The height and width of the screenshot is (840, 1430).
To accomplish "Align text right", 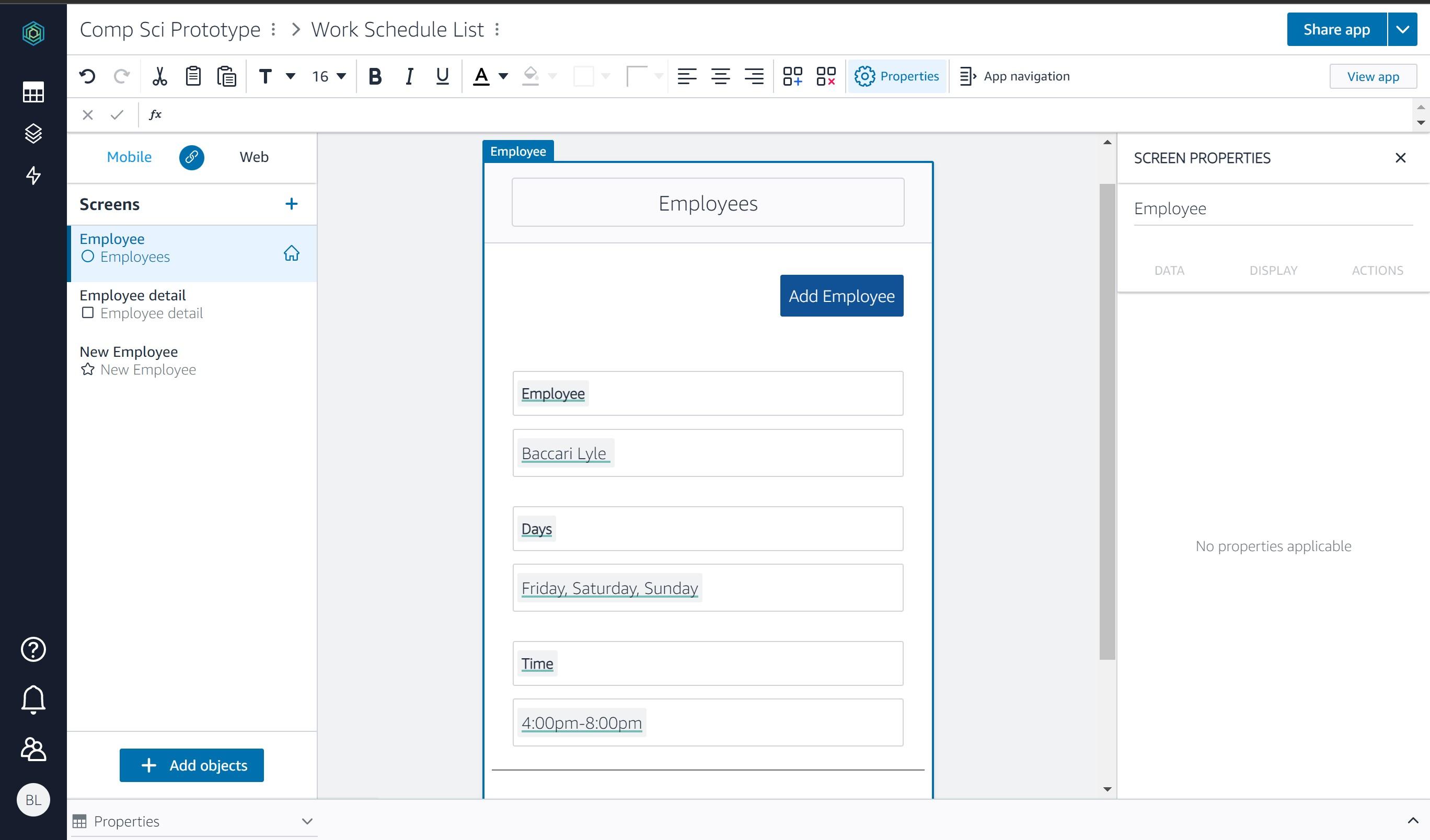I will [754, 76].
